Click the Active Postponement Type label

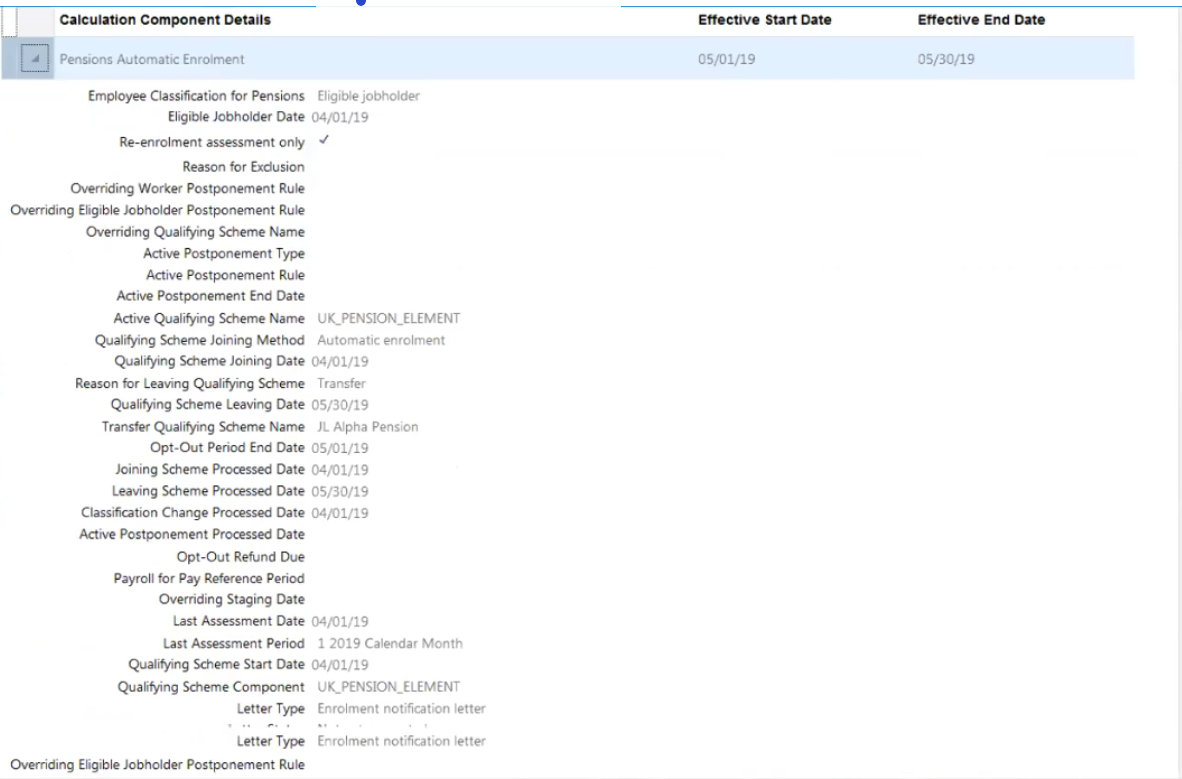pos(224,254)
